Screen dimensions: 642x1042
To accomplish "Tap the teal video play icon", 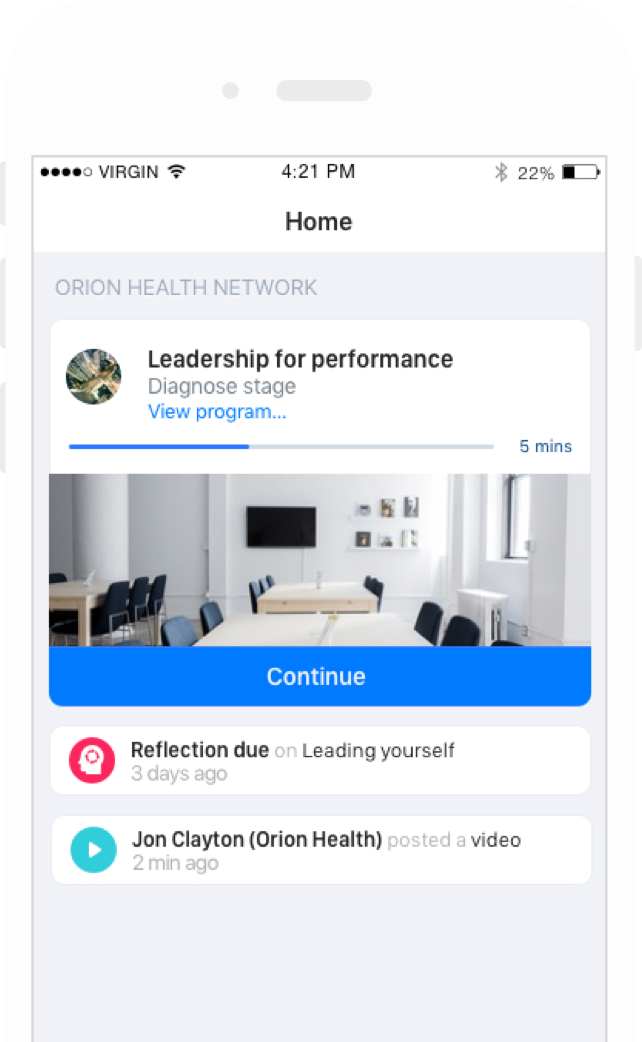I will click(94, 849).
